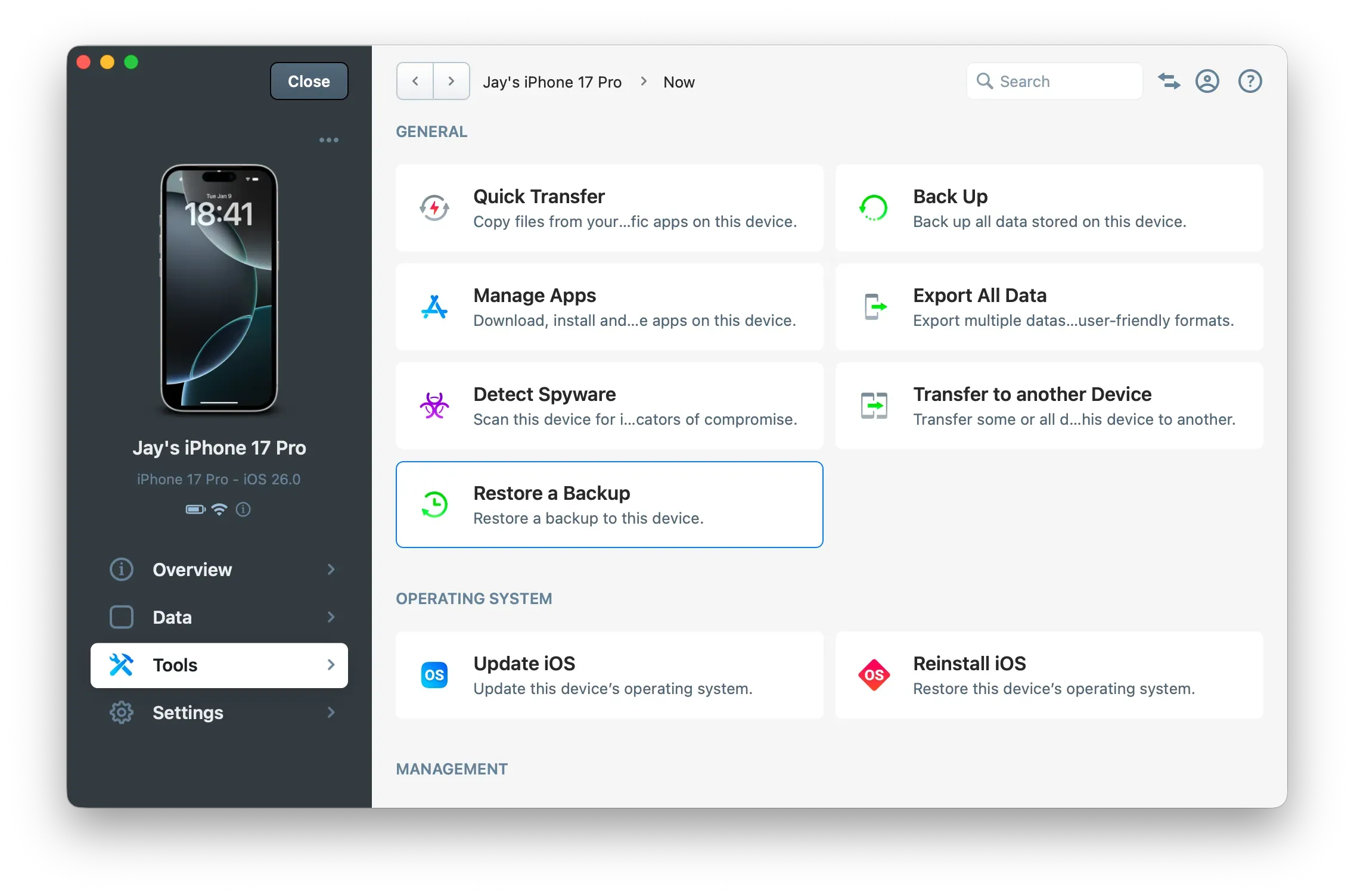The width and height of the screenshot is (1354, 896).
Task: Show device info via the info icon
Action: (x=243, y=509)
